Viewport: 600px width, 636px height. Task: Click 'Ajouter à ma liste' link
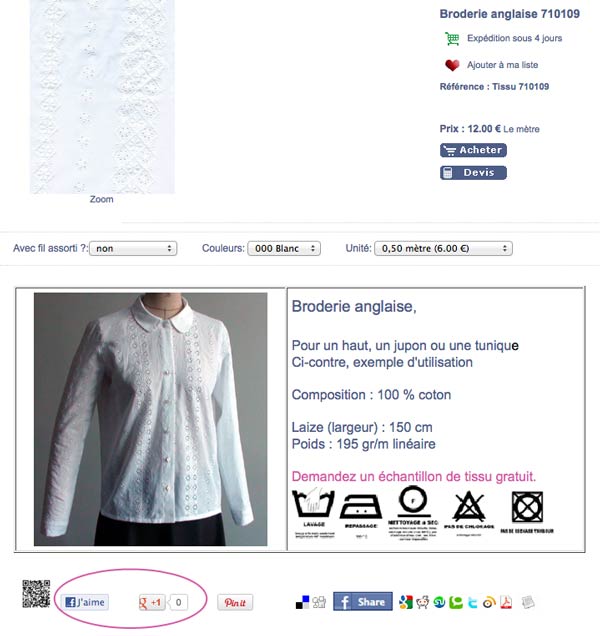tap(502, 65)
